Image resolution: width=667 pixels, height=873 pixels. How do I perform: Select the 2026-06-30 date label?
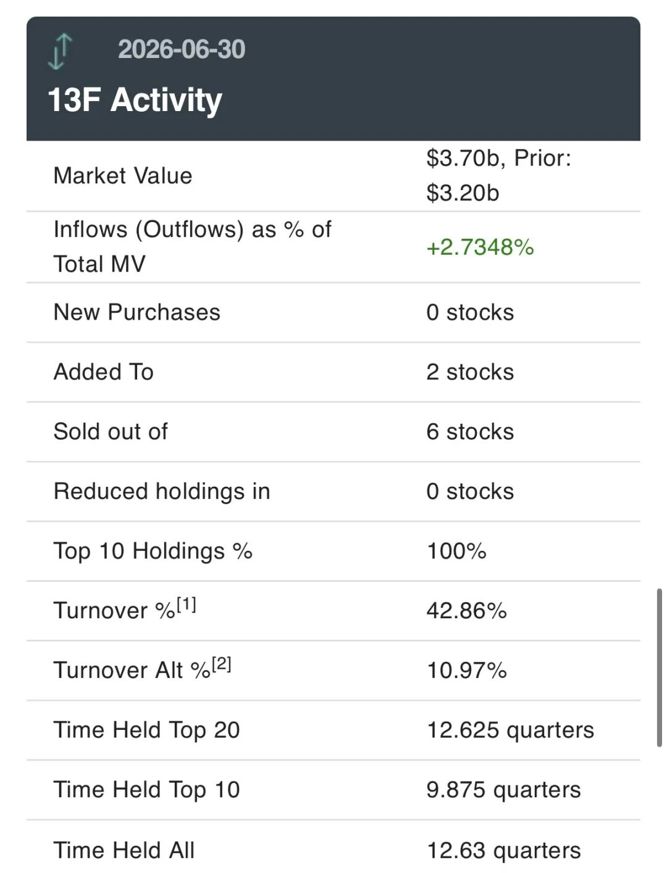coord(182,49)
